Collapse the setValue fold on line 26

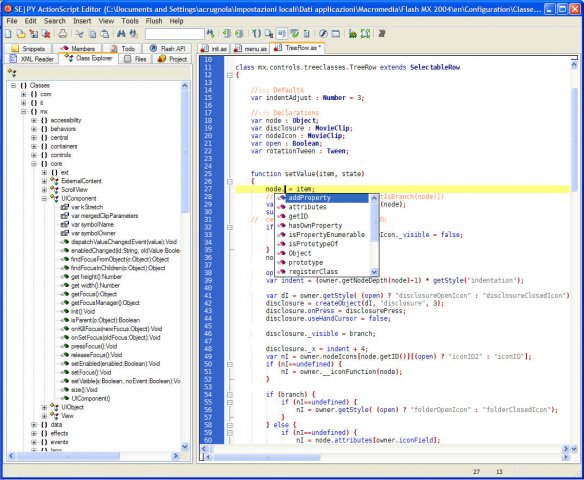230,182
